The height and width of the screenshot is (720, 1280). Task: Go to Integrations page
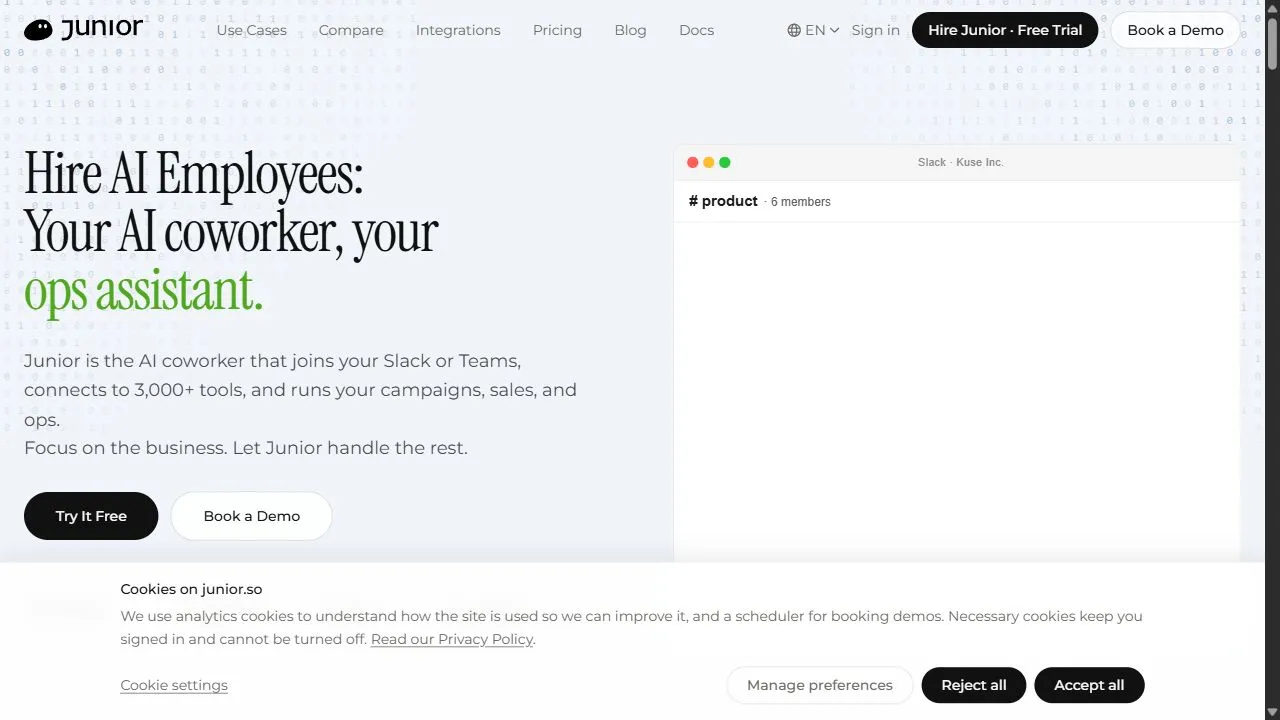[458, 30]
